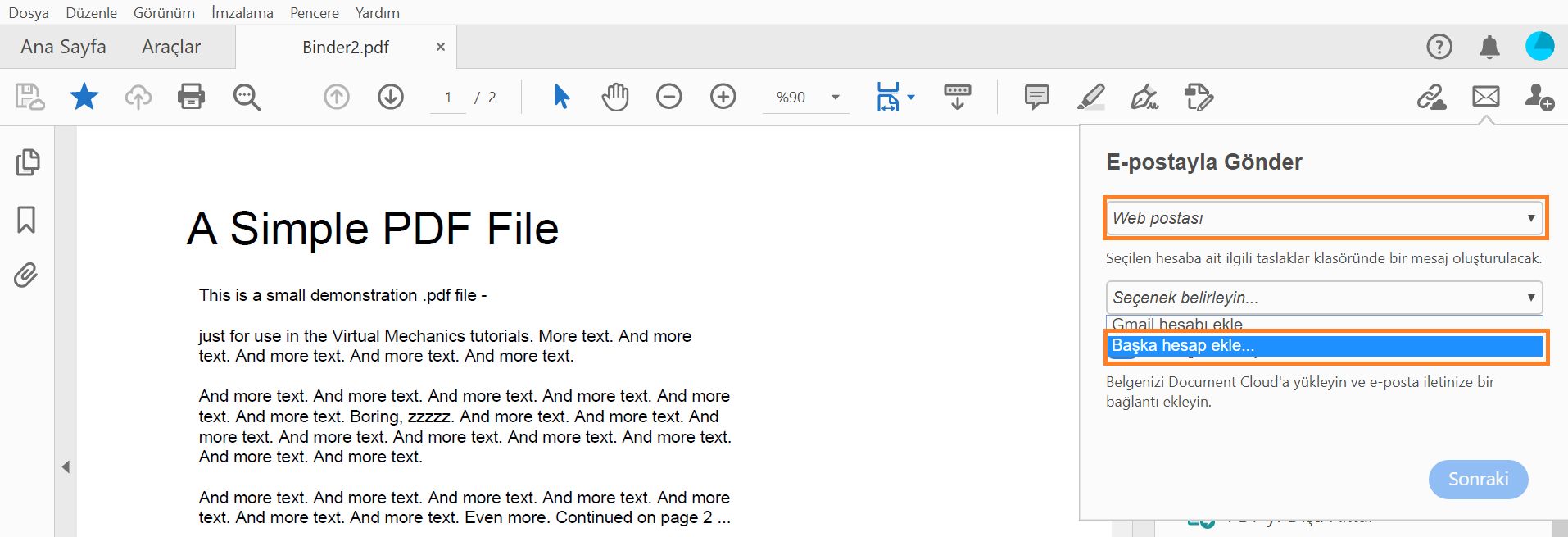Select the arrow selection tool

coord(561,97)
